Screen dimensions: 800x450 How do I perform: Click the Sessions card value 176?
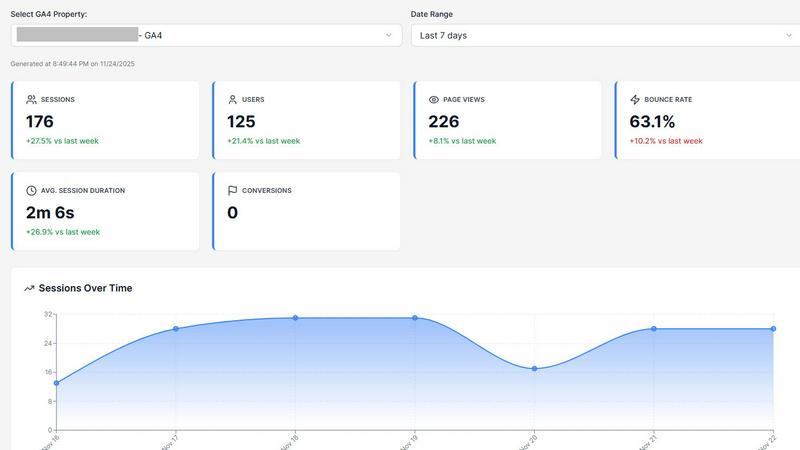(40, 121)
